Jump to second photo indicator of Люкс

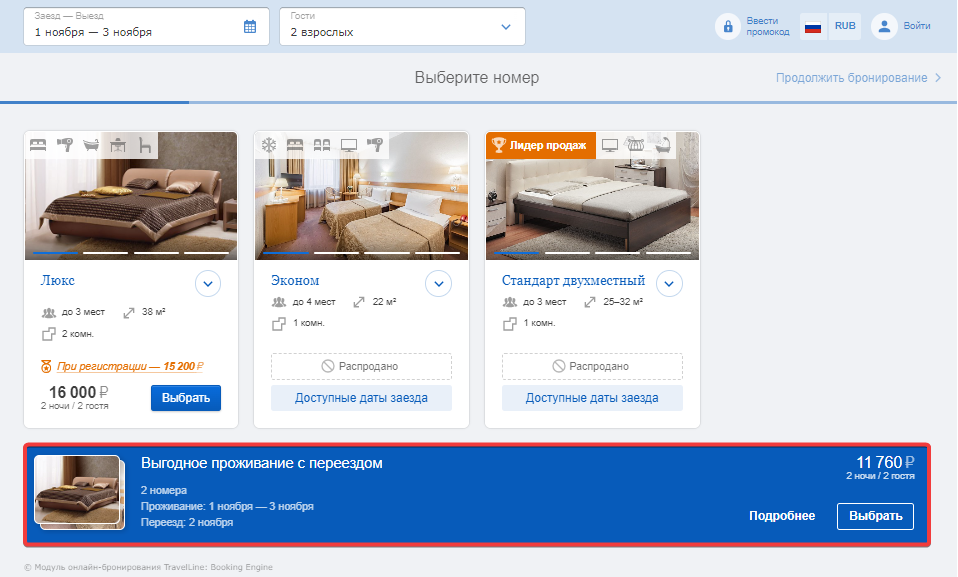pyautogui.click(x=106, y=252)
